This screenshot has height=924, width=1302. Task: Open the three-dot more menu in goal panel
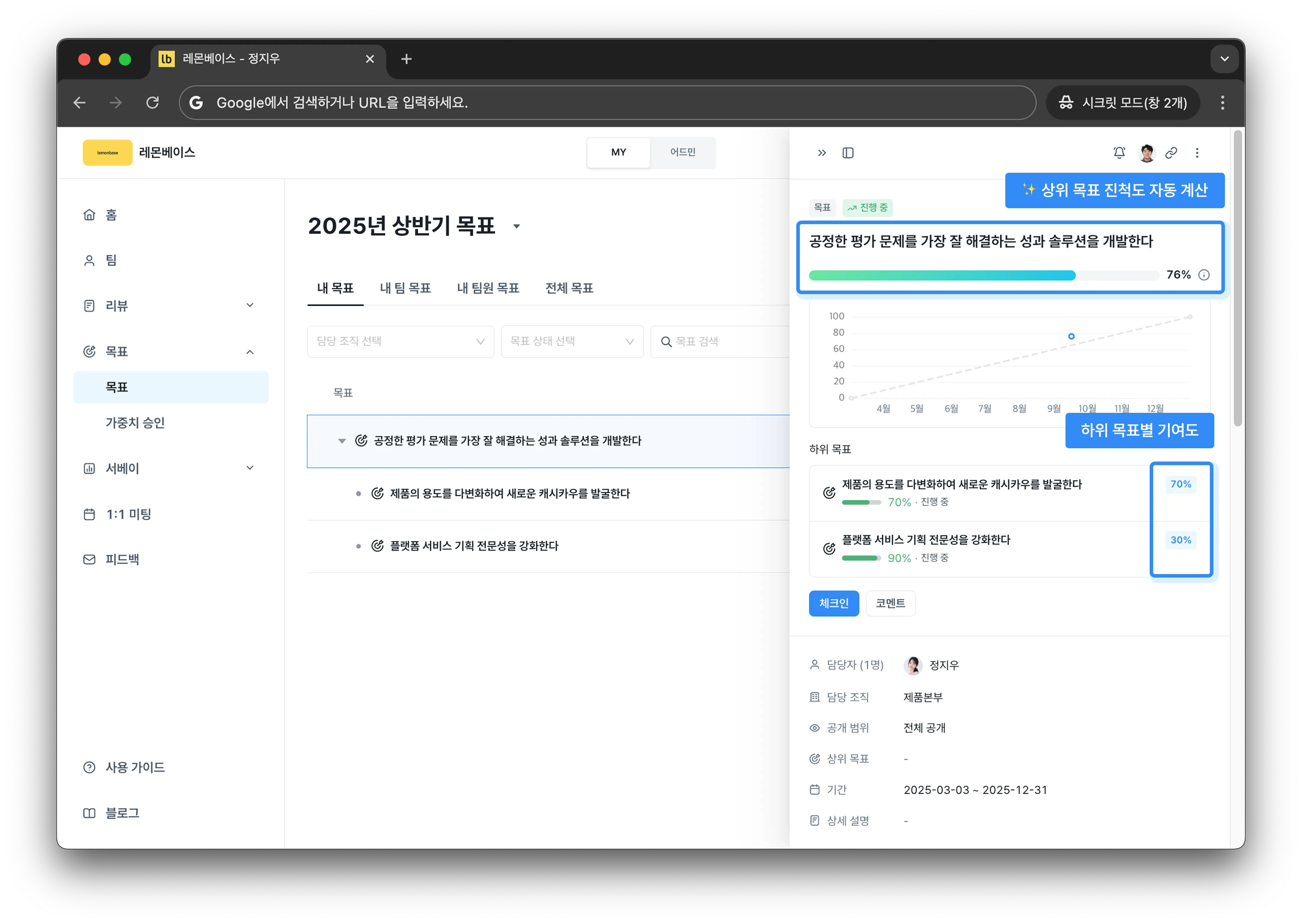pyautogui.click(x=1197, y=152)
